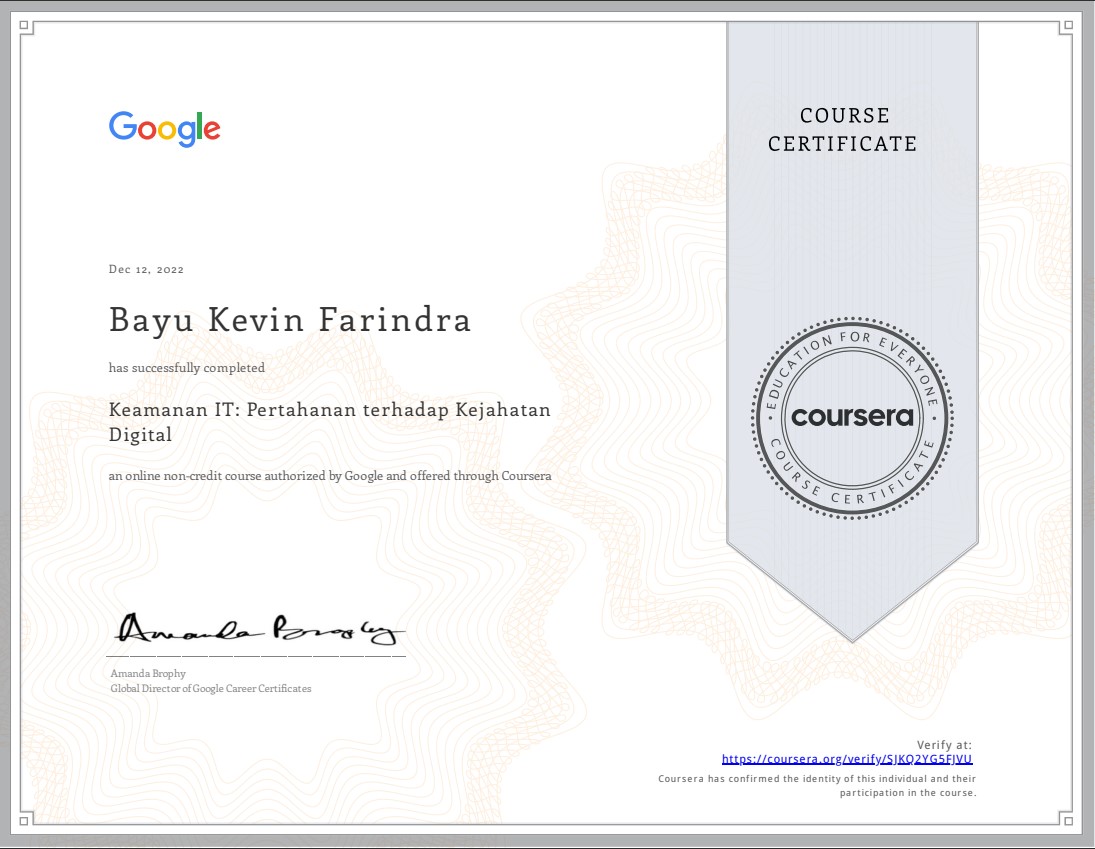Screen dimensions: 1095x849
Task: Click the bottom-right corner border ornament
Action: 1069,821
